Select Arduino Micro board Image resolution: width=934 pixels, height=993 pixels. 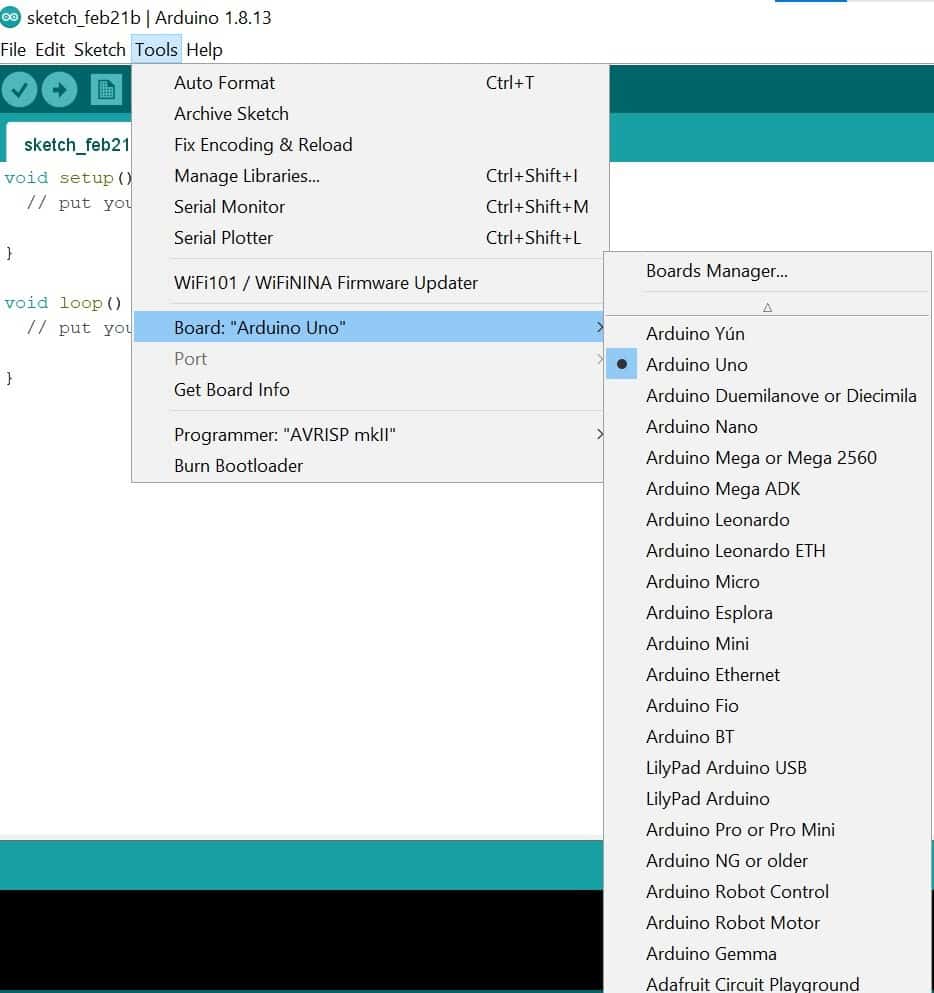767,581
